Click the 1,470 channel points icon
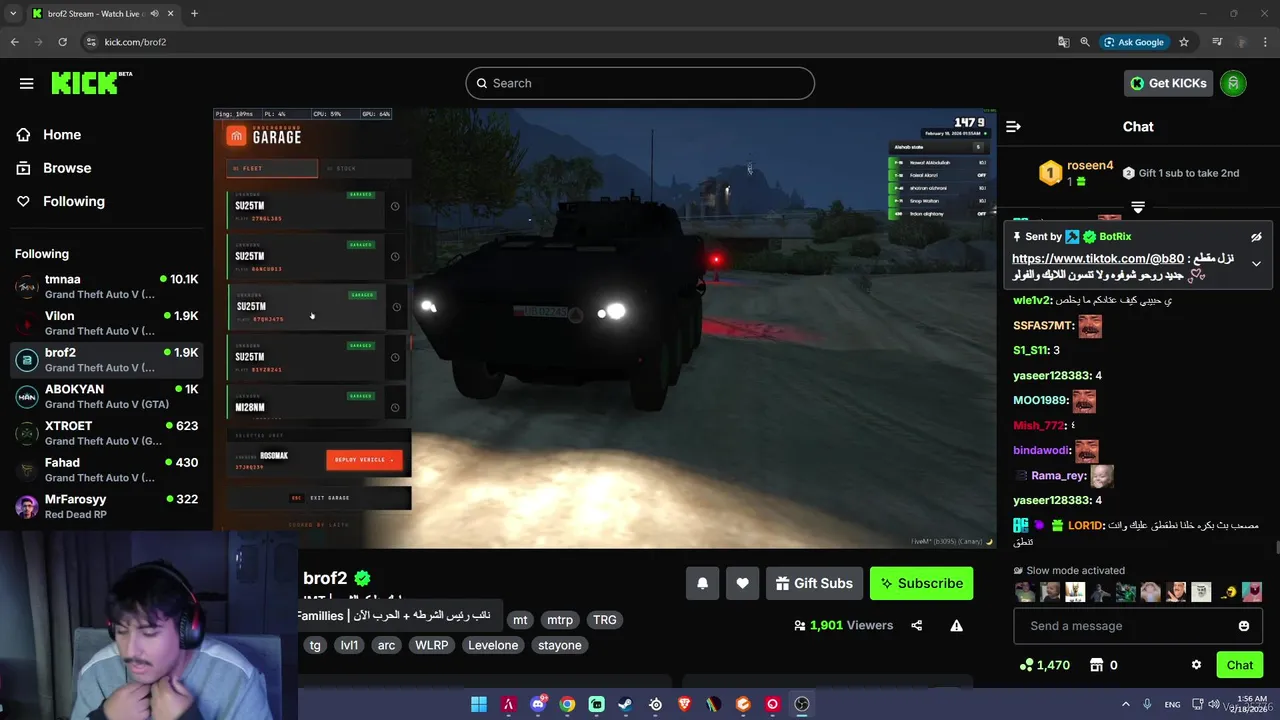1280x720 pixels. point(1026,665)
